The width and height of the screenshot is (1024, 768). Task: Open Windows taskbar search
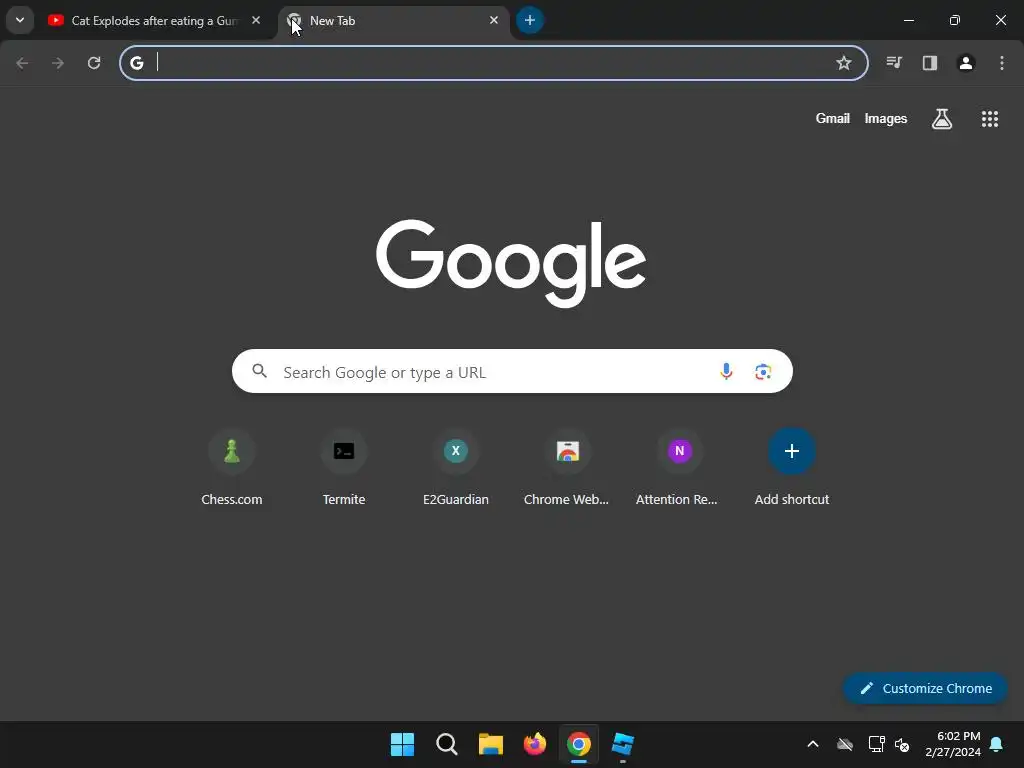pyautogui.click(x=447, y=744)
